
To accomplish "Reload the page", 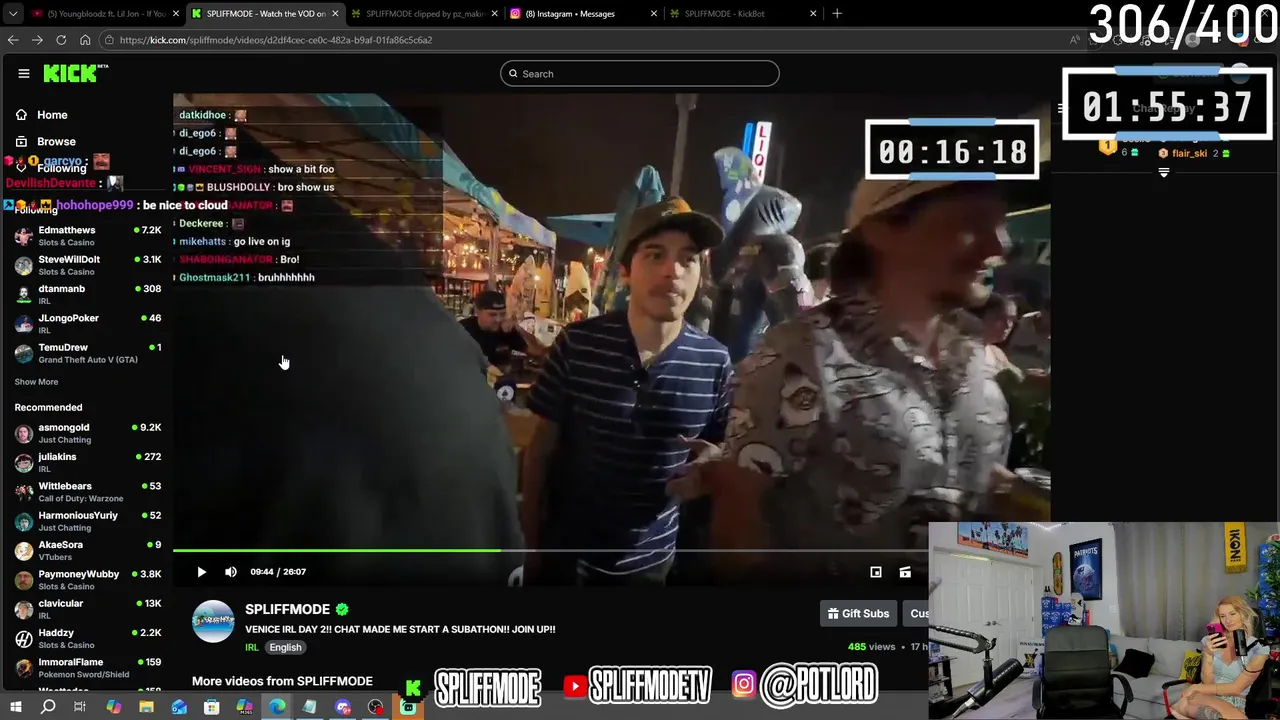I will [x=61, y=40].
